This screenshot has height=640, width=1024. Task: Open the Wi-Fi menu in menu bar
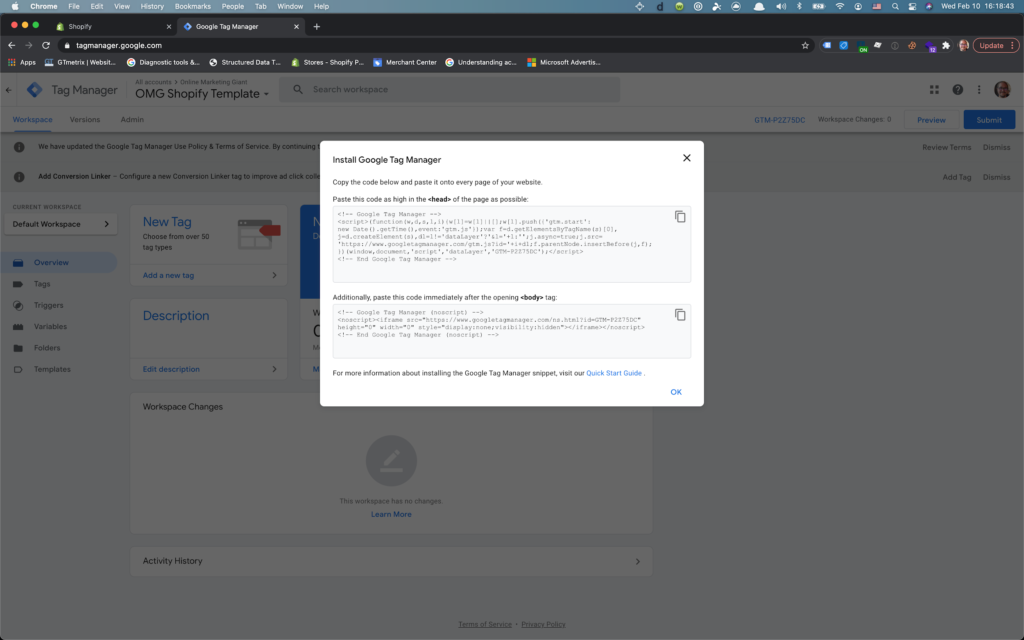coord(840,7)
